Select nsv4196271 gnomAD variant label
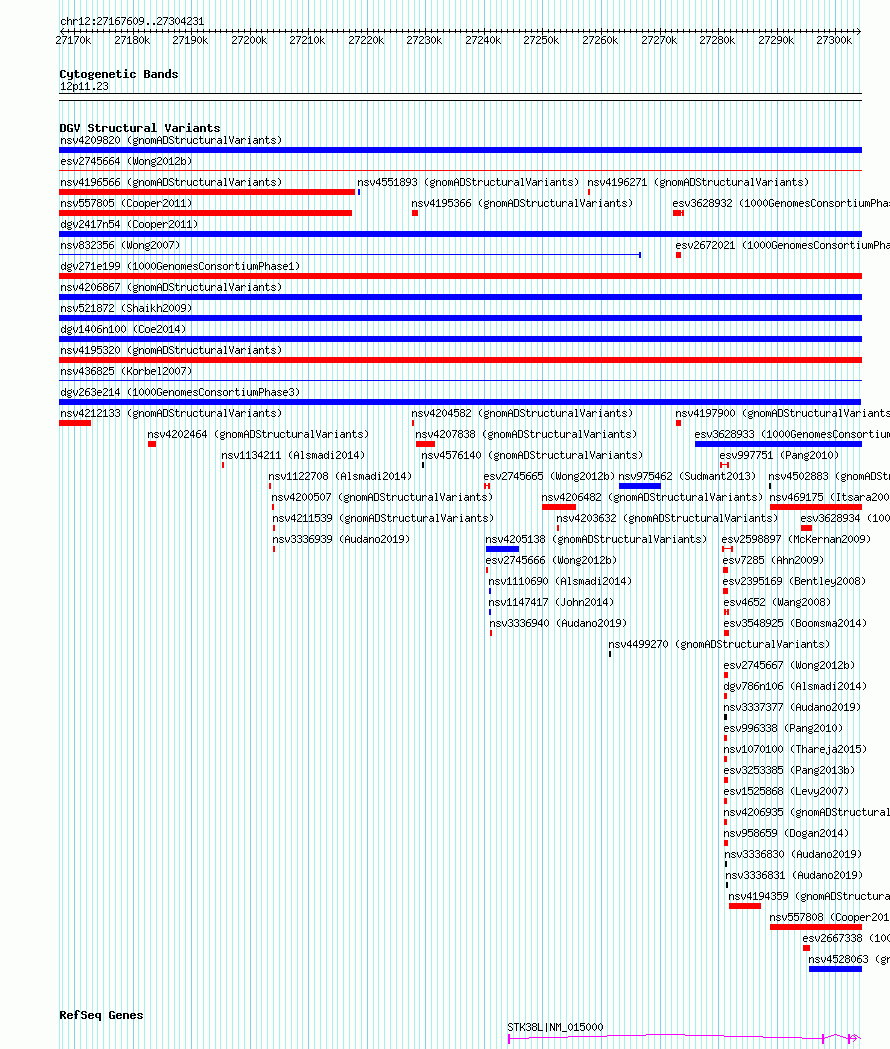The image size is (890, 1049). 698,182
